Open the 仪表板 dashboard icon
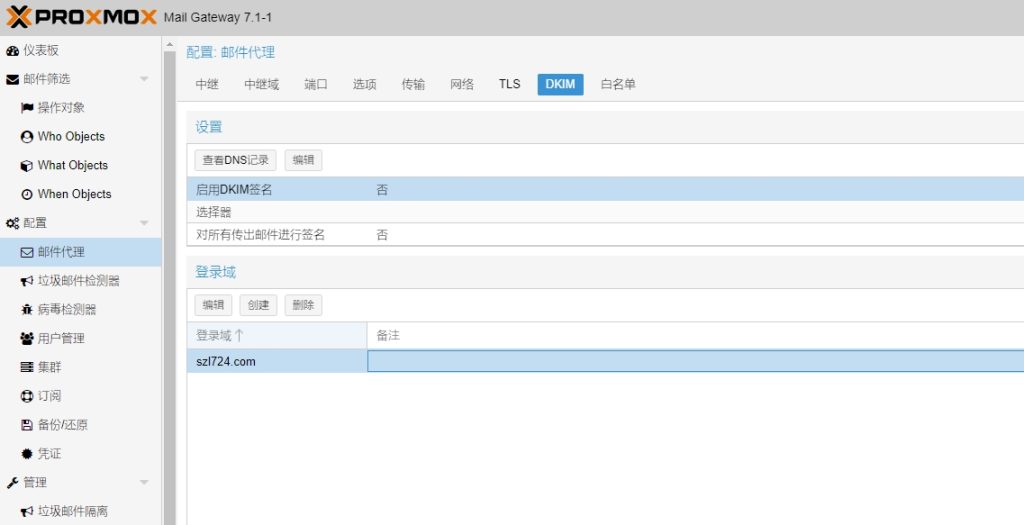 [12, 50]
